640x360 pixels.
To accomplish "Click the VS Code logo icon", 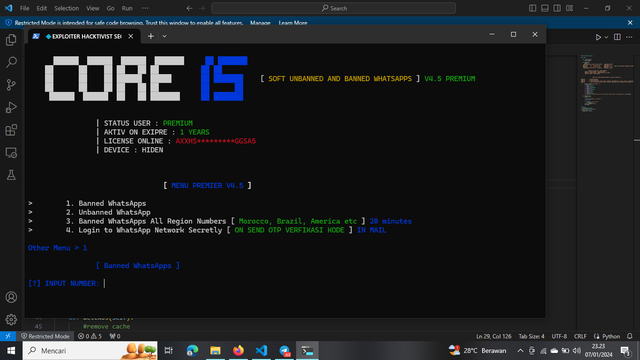I will [x=8, y=8].
